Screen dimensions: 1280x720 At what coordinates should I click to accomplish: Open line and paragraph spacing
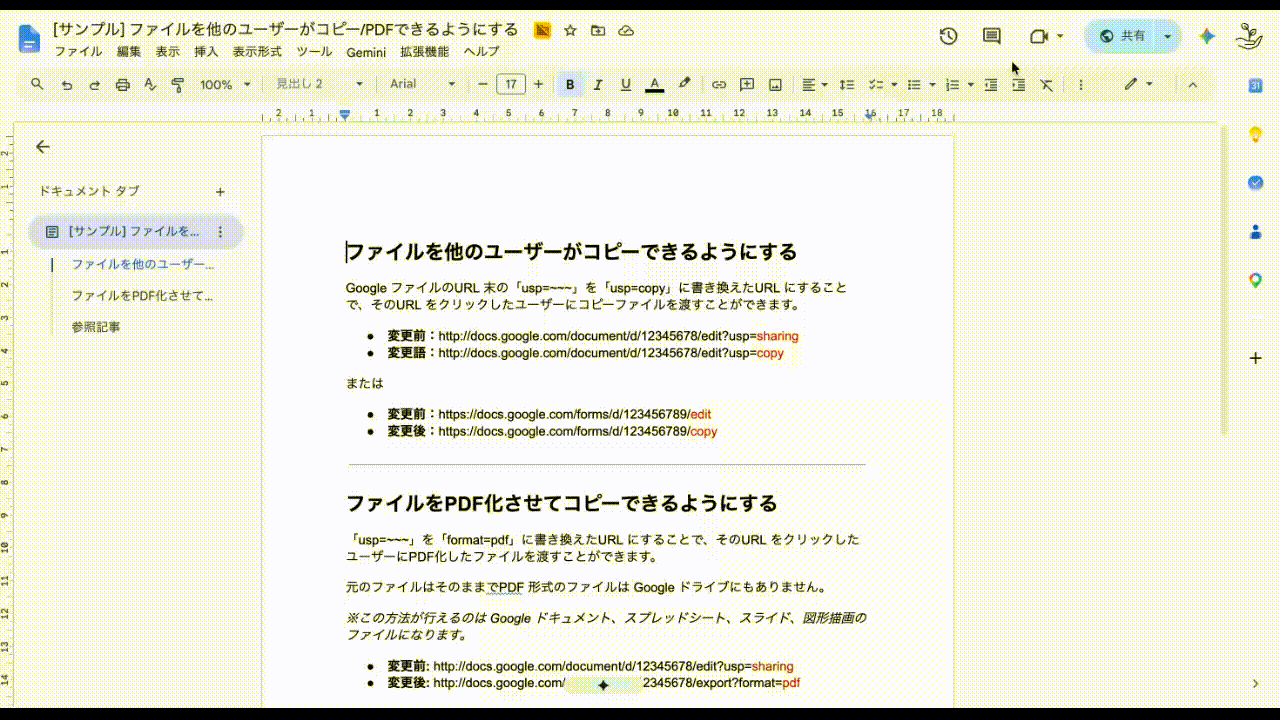pyautogui.click(x=846, y=85)
